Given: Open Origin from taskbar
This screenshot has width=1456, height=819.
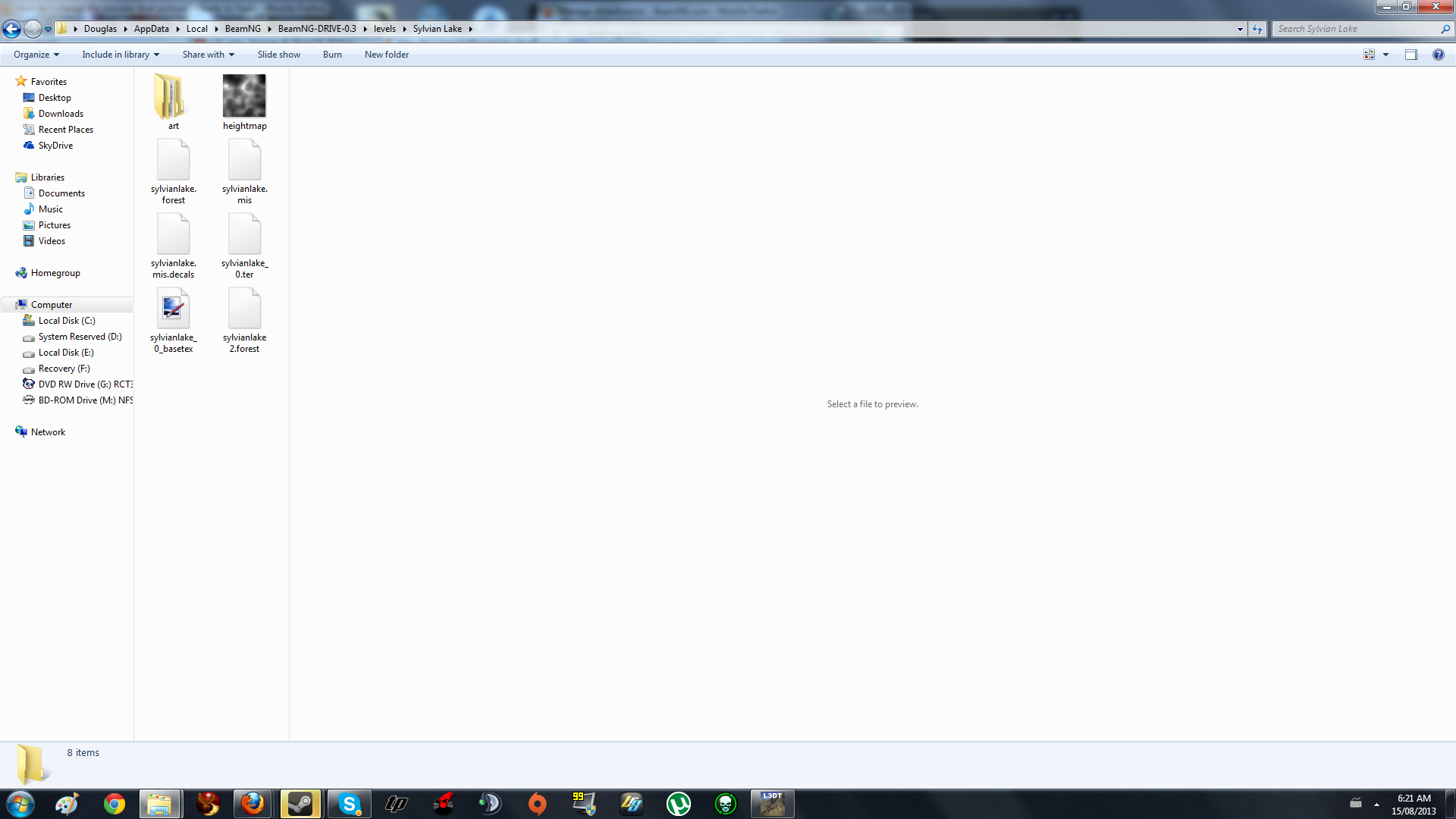Looking at the screenshot, I should point(537,804).
